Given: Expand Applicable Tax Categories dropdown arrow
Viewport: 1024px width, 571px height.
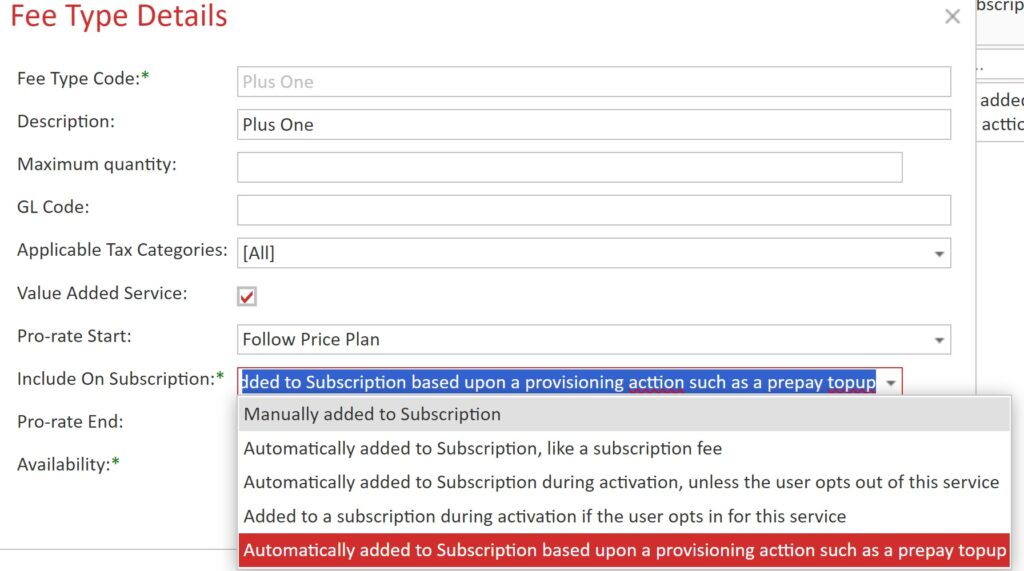Looking at the screenshot, I should [939, 254].
